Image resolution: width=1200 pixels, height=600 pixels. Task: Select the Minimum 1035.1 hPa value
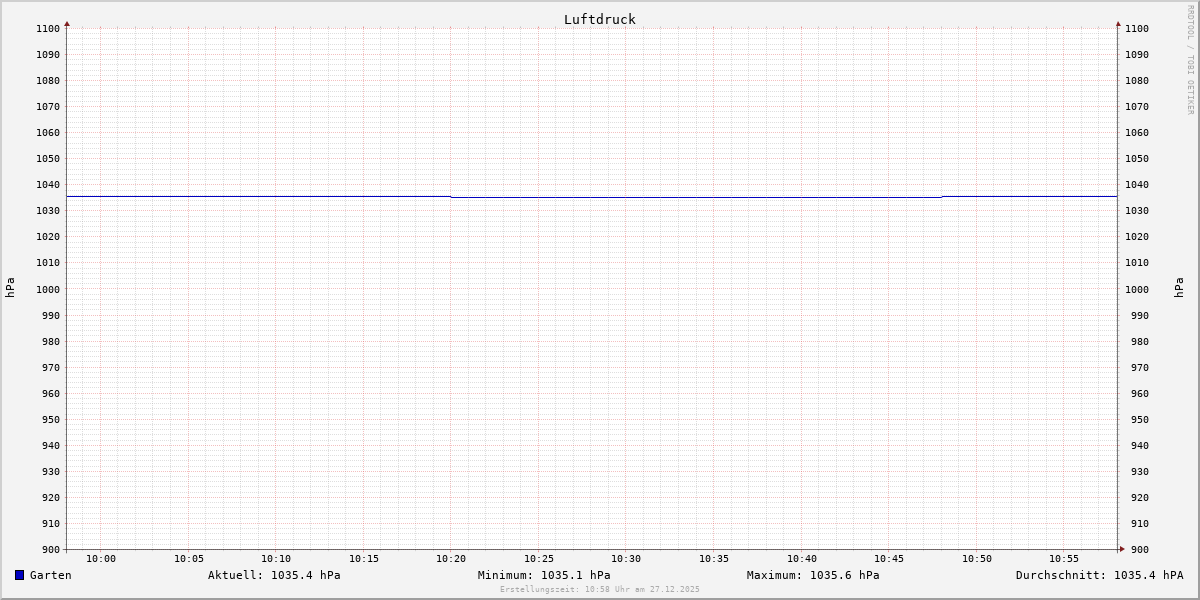[544, 575]
